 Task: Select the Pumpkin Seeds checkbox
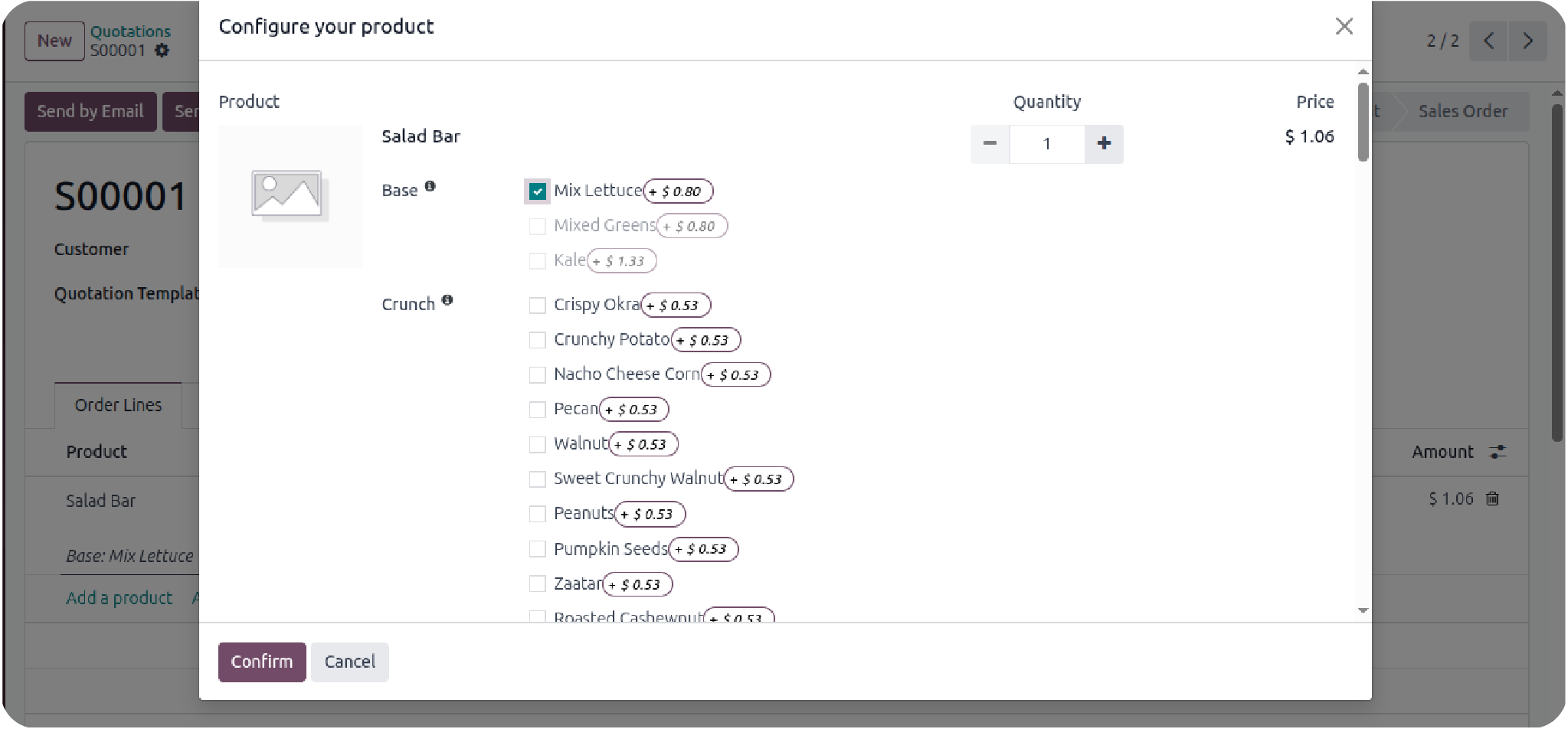(538, 549)
